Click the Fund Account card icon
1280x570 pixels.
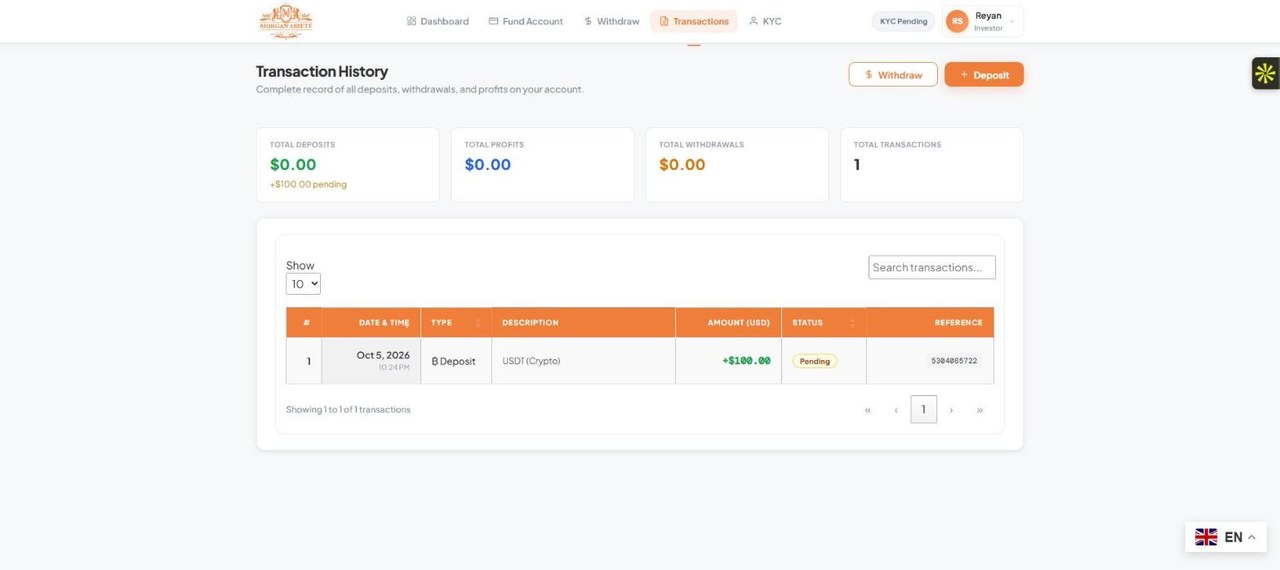pos(493,21)
